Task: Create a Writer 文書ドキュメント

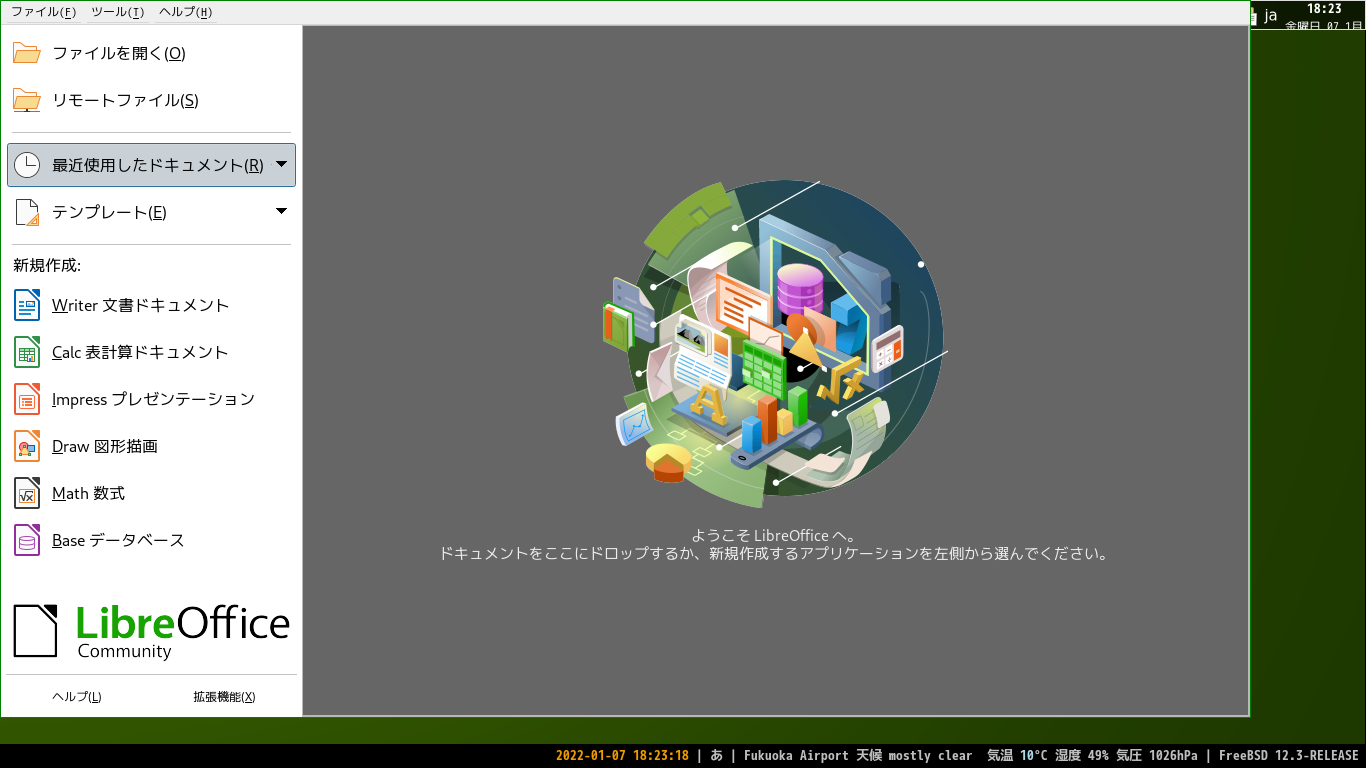Action: click(140, 305)
